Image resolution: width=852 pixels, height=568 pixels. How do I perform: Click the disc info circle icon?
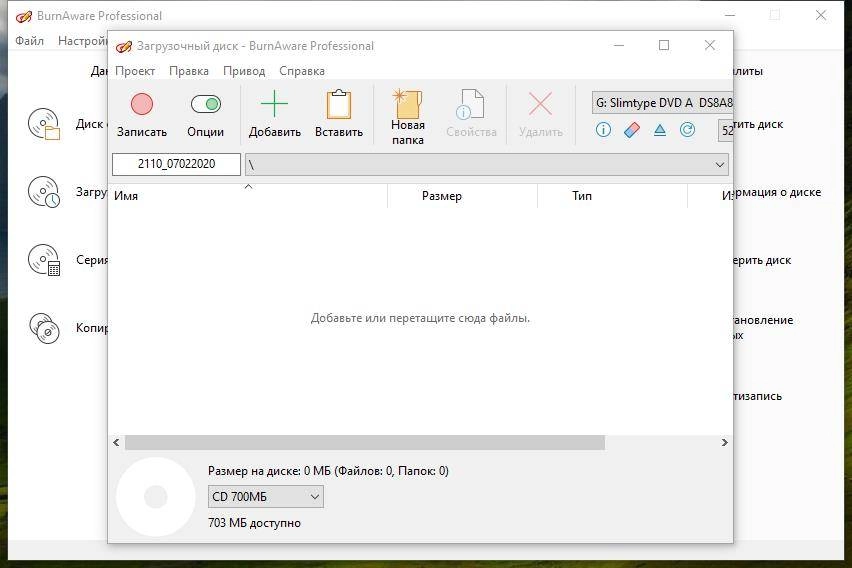click(x=603, y=130)
